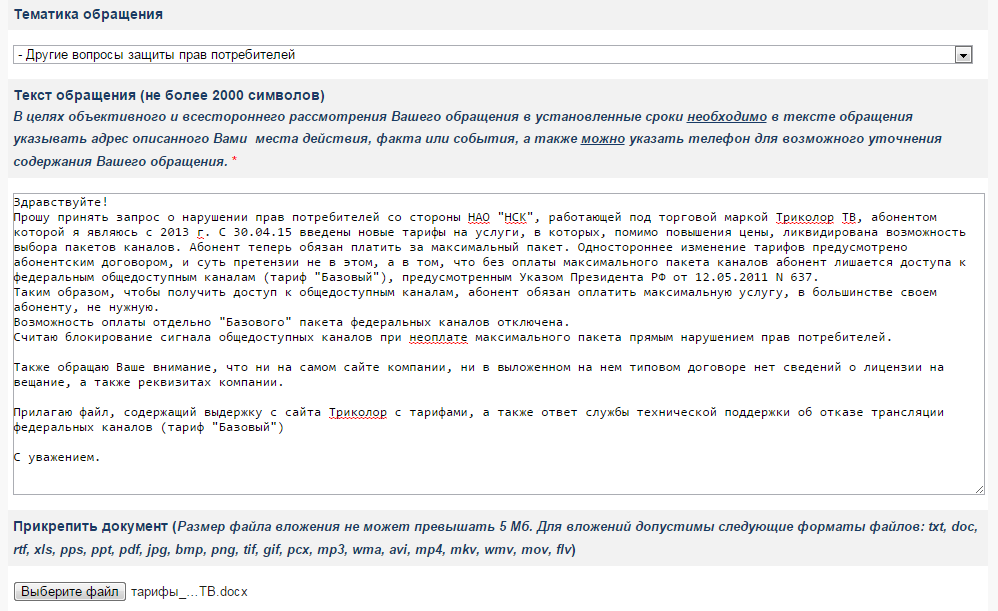The image size is (998, 611).
Task: Click the 'Прикрепить документ' label
Action: click(90, 526)
